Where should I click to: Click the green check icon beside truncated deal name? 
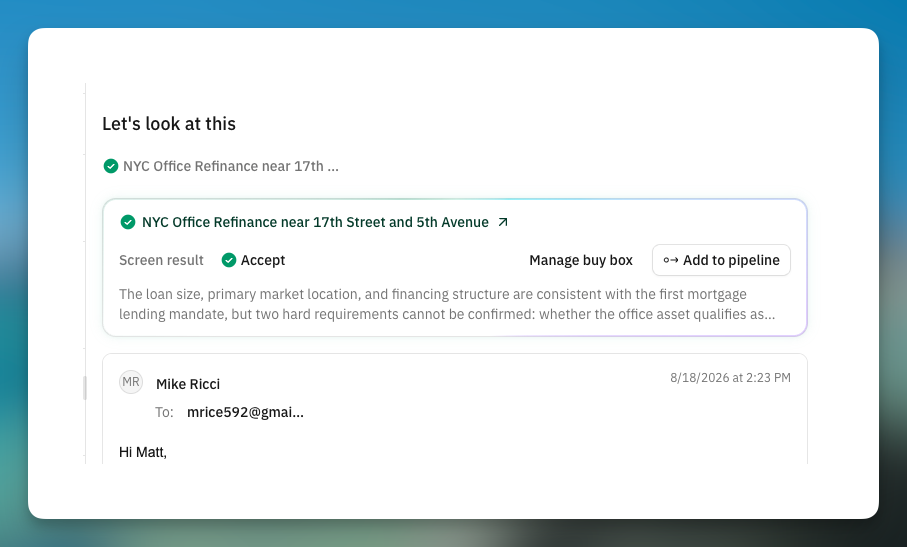pyautogui.click(x=110, y=167)
